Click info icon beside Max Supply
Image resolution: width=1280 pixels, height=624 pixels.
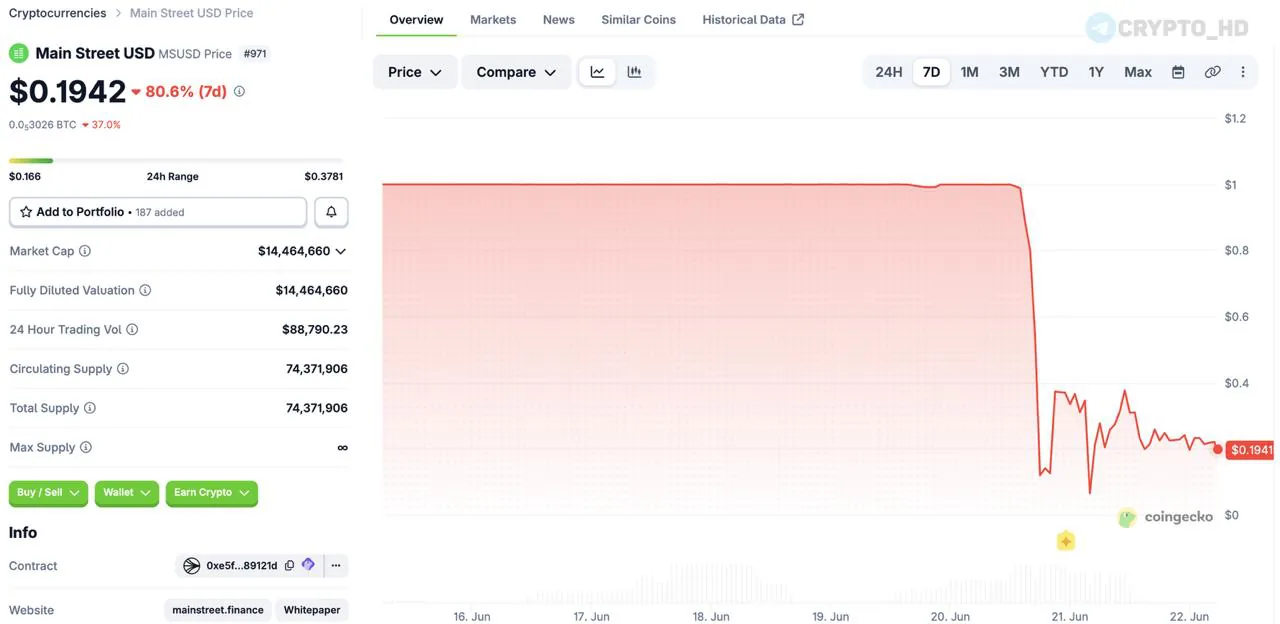tap(86, 447)
